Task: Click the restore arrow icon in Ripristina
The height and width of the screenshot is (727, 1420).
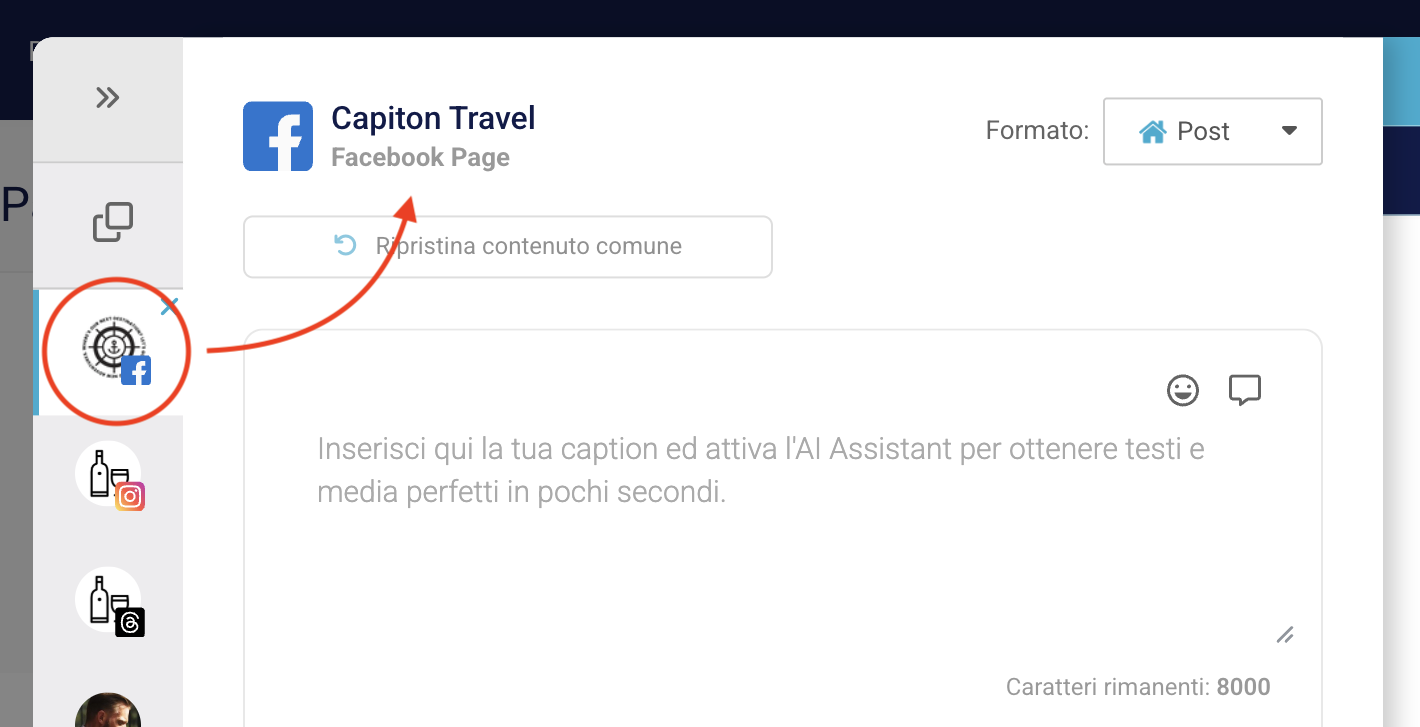Action: click(346, 246)
